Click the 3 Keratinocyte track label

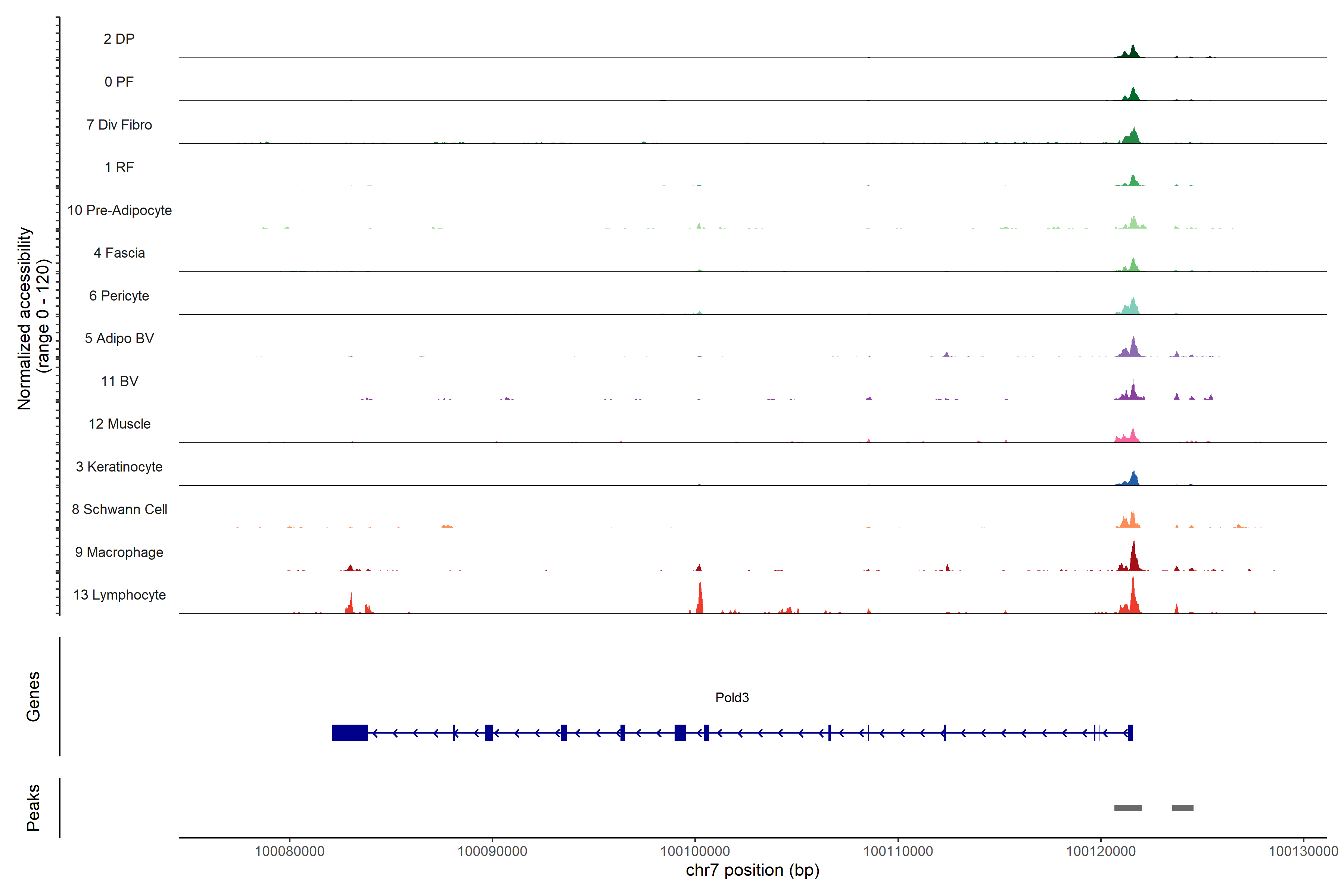(x=119, y=467)
